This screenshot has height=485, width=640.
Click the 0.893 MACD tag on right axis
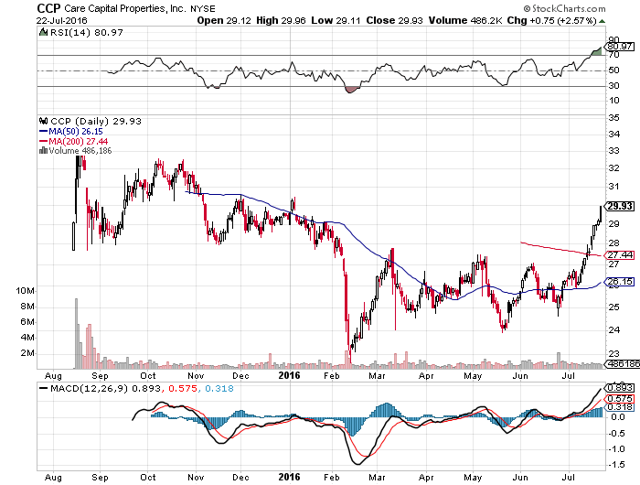(620, 387)
